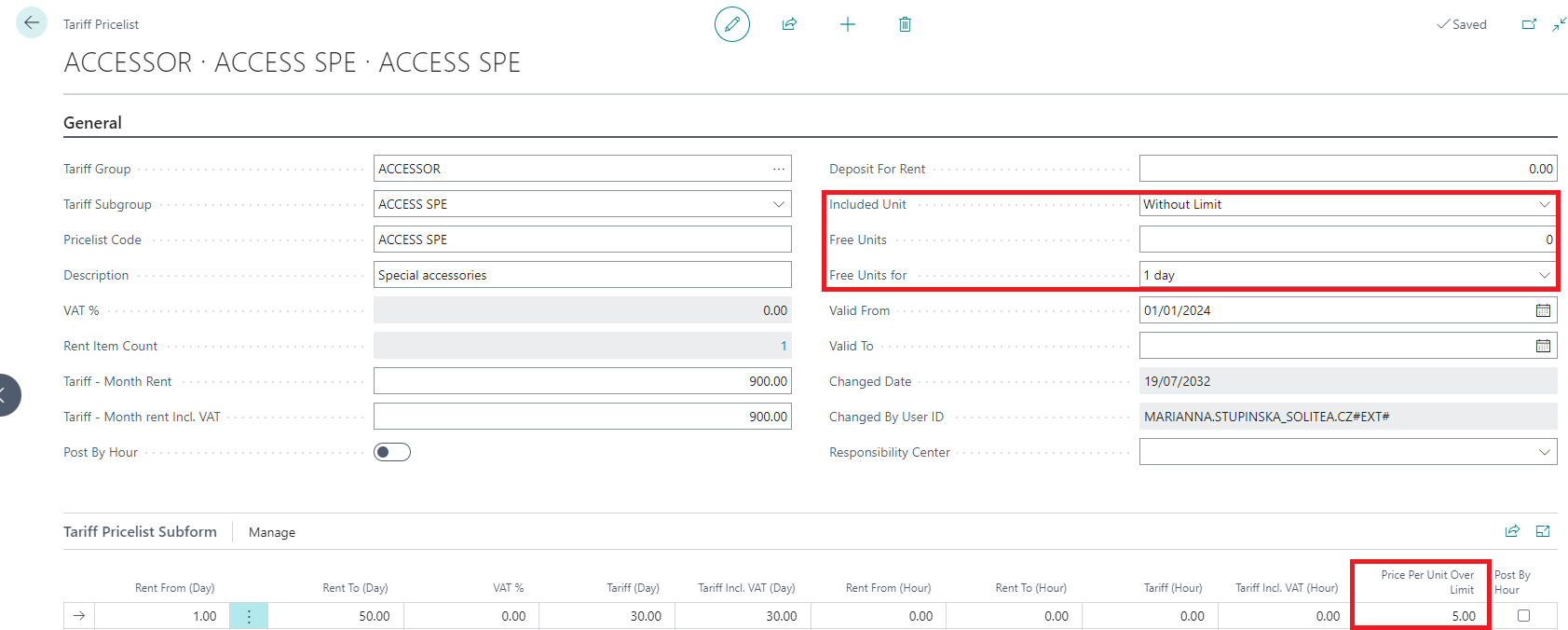Click subform share icon

click(x=1512, y=531)
